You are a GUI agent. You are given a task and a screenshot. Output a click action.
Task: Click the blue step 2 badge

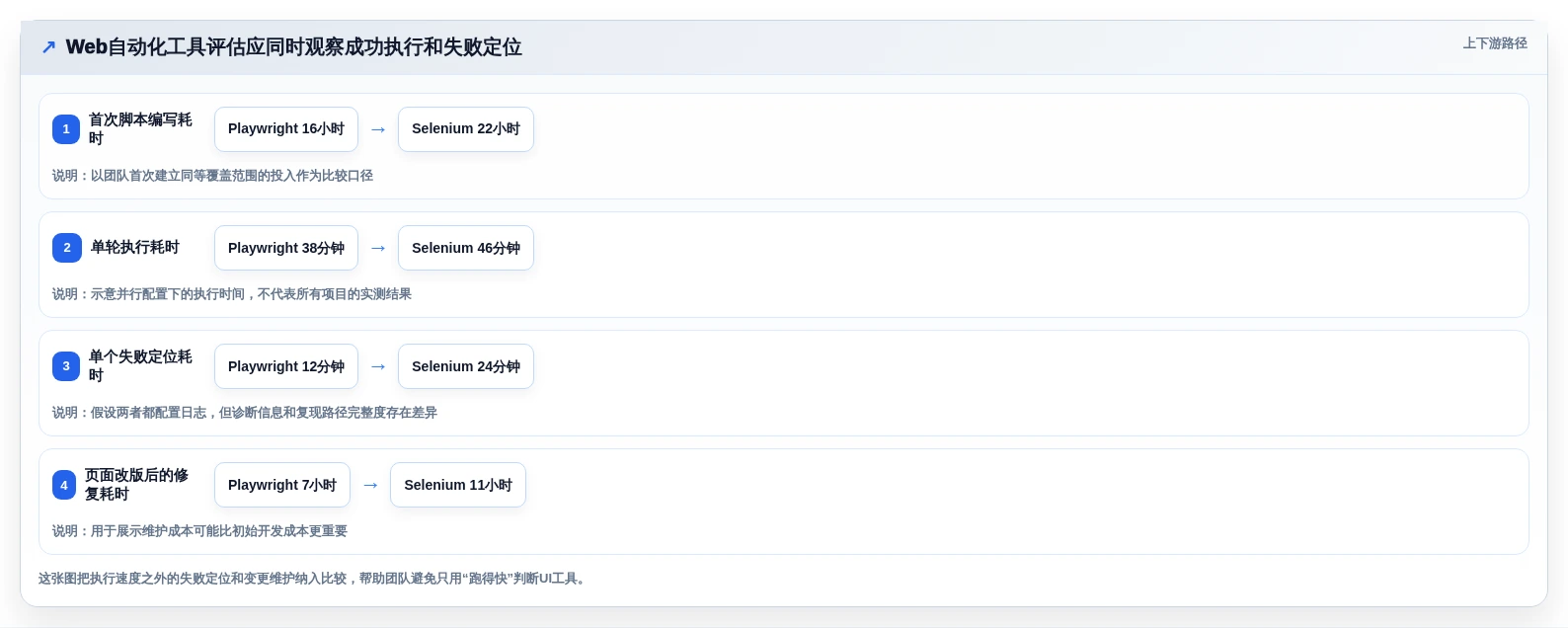pyautogui.click(x=67, y=248)
